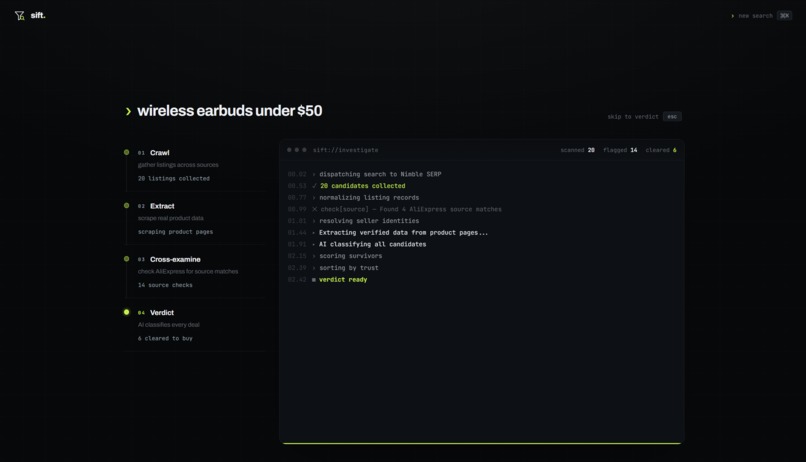
Task: Click the middle terminal window dot
Action: click(297, 150)
